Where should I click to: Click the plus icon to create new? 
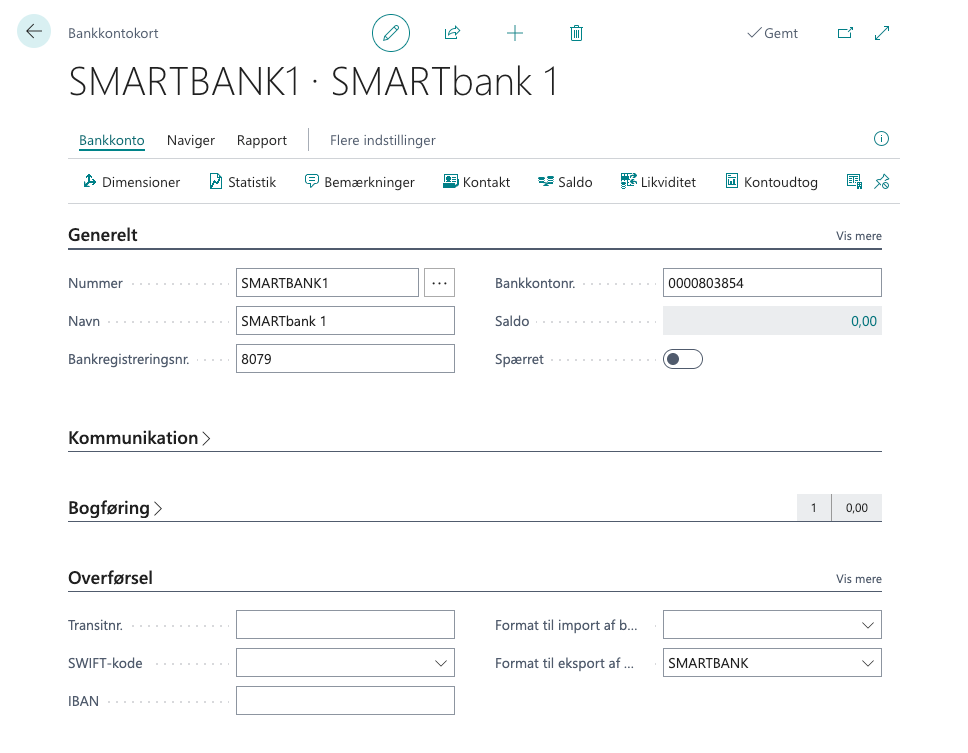(515, 33)
